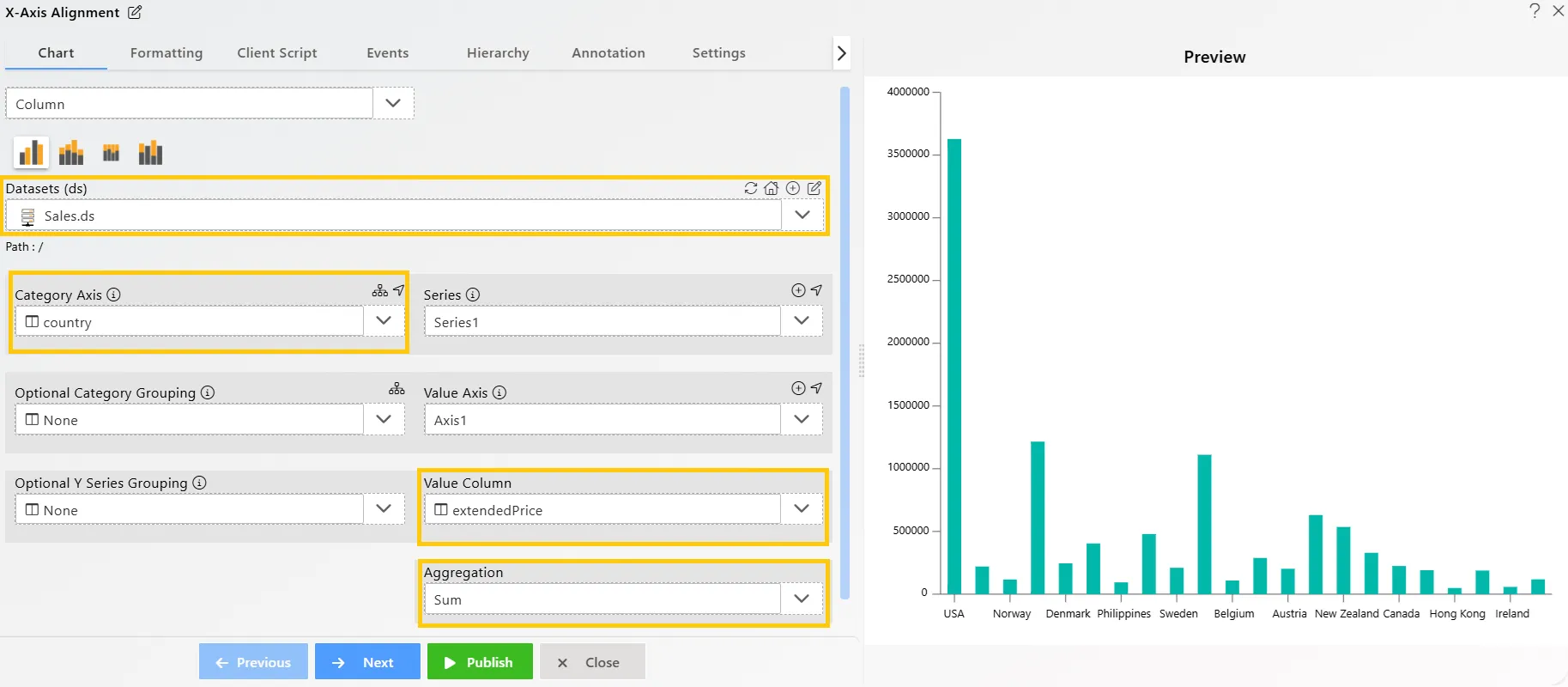Edit the X-Axis Alignment title pencil icon
The image size is (1568, 687).
[x=135, y=12]
